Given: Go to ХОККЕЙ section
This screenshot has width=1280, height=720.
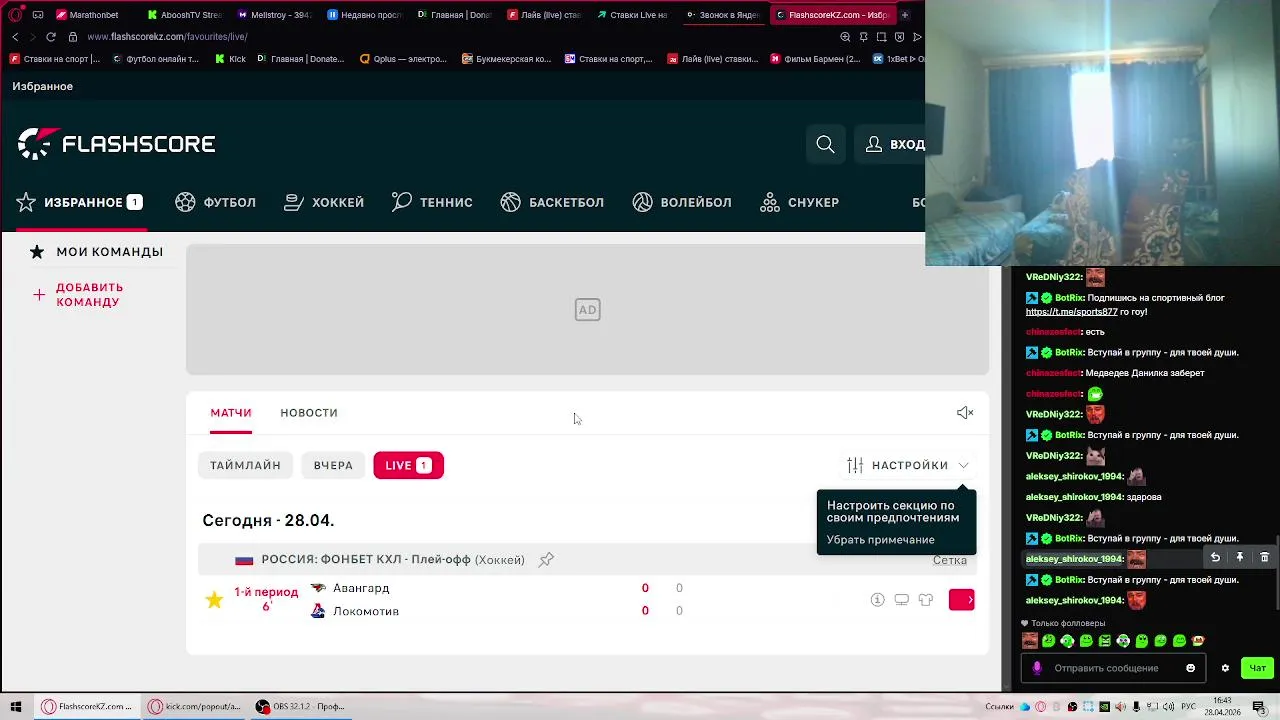Looking at the screenshot, I should 324,202.
